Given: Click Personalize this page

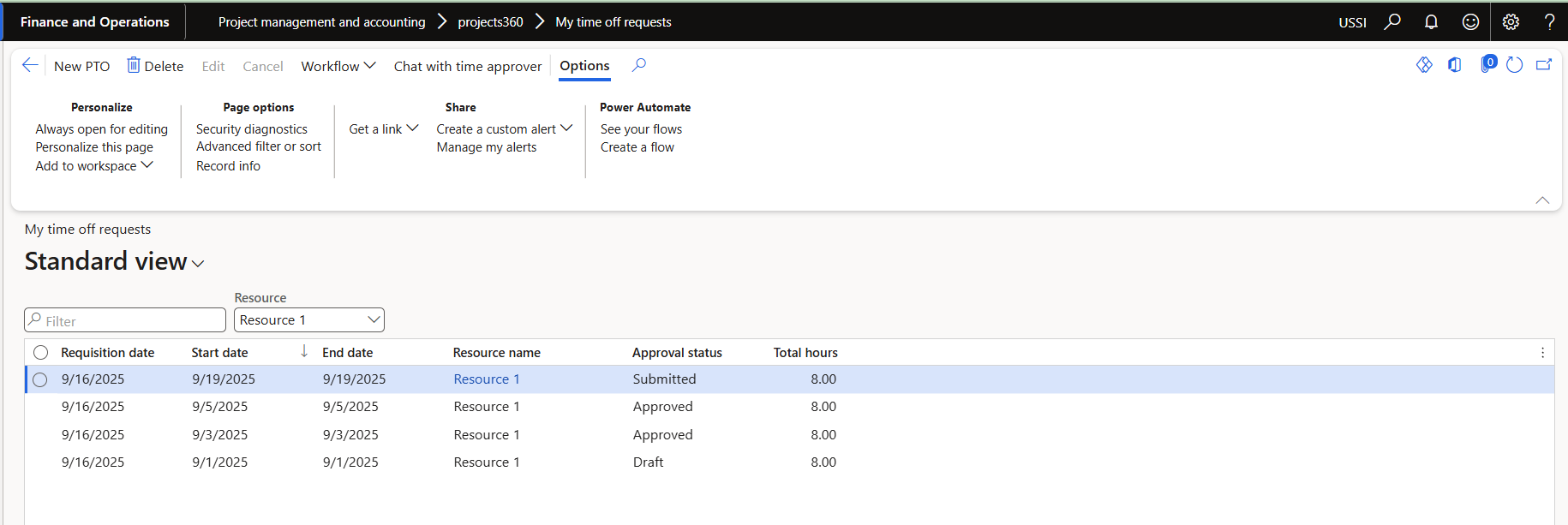Looking at the screenshot, I should (x=94, y=147).
